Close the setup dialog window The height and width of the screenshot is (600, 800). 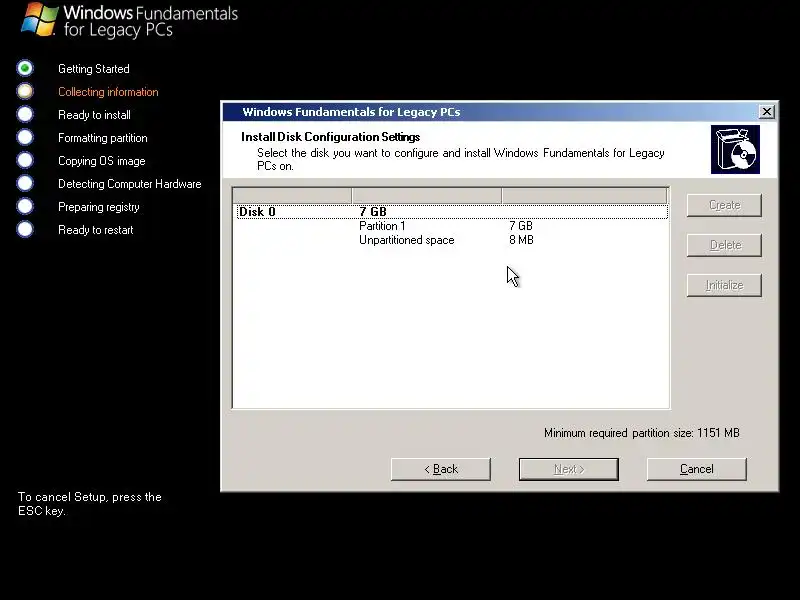pos(766,112)
